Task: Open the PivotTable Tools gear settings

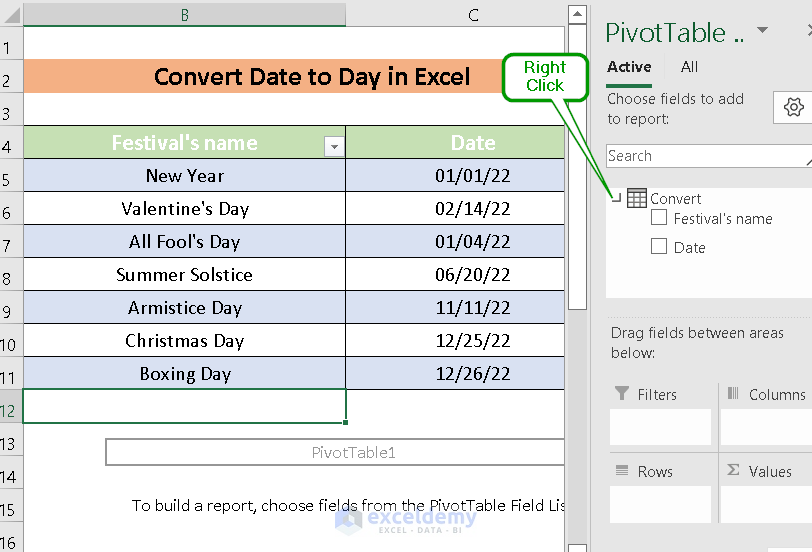Action: click(x=794, y=108)
